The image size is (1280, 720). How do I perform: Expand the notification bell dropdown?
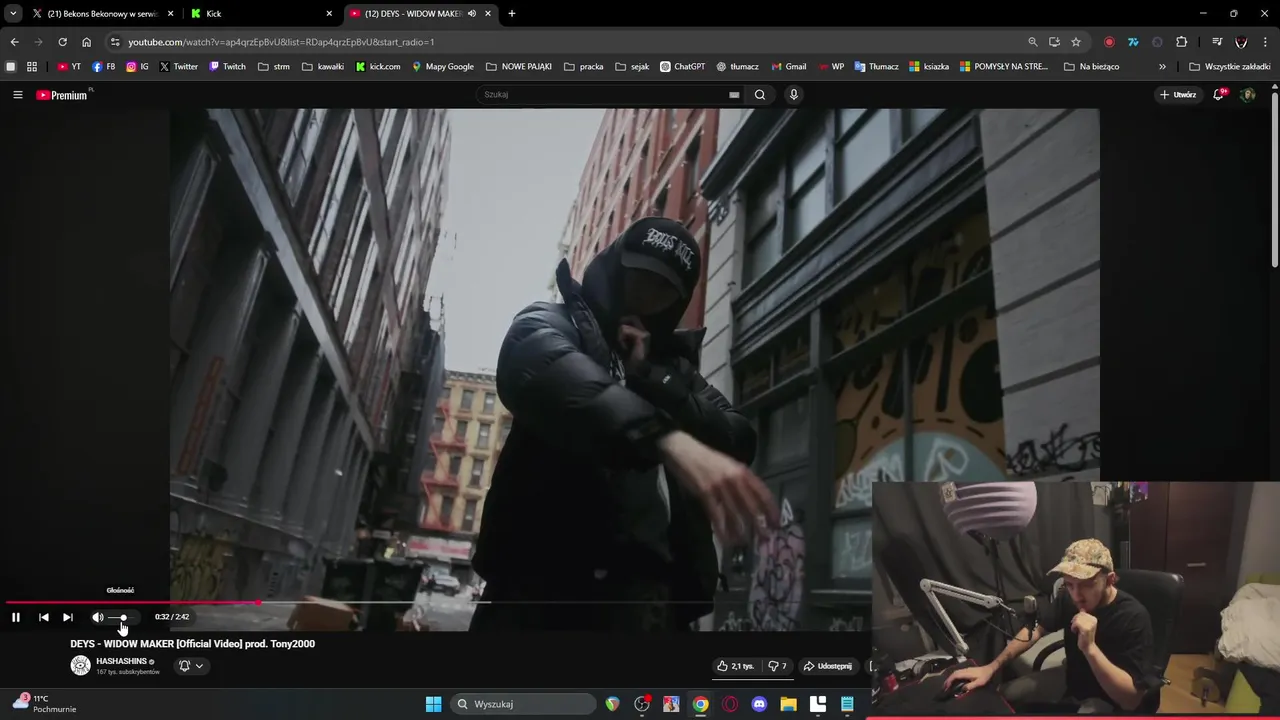tap(191, 666)
